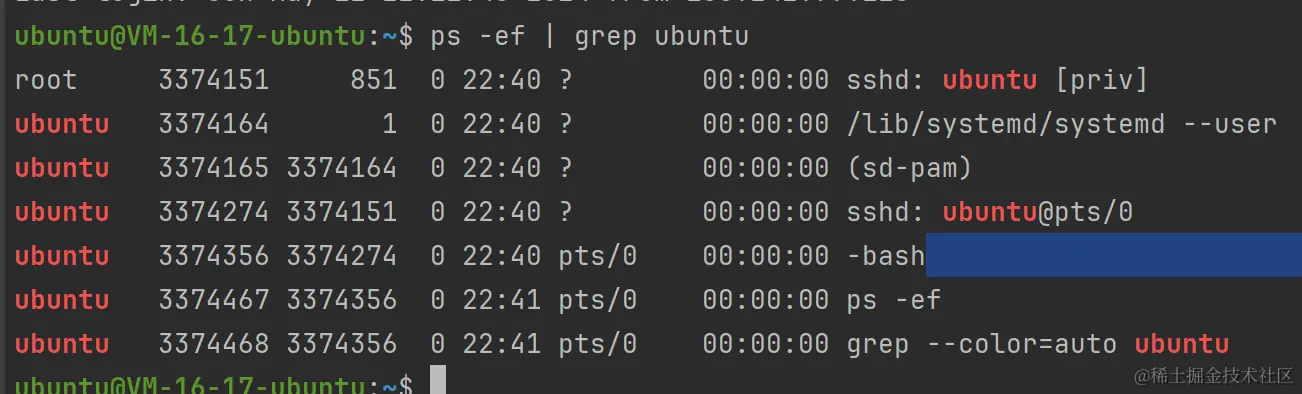Click the green "ubuntu@VM-16-17-ubuntu" prompt at top

tap(189, 37)
